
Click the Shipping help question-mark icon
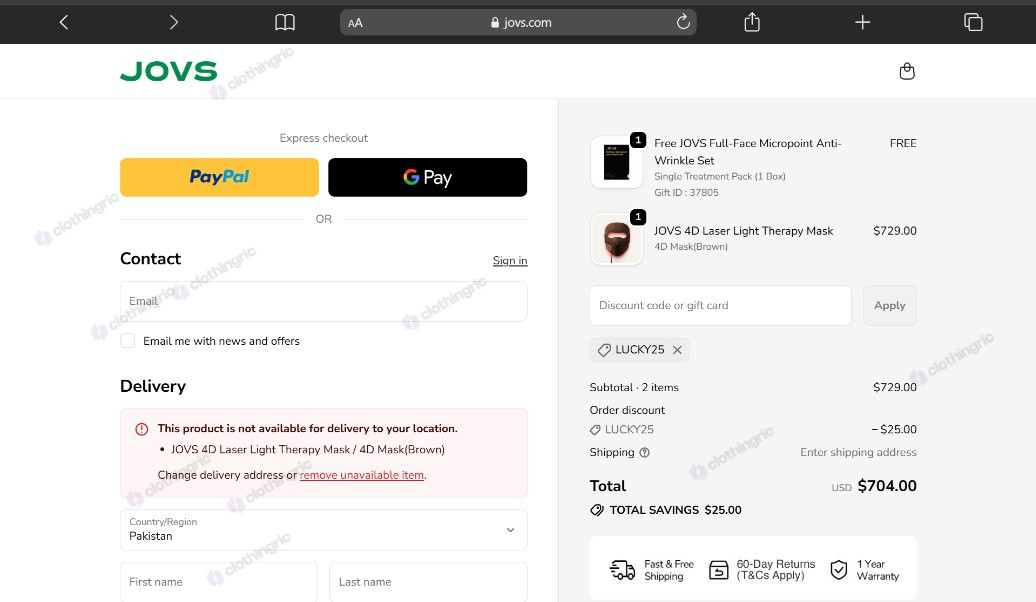(645, 453)
